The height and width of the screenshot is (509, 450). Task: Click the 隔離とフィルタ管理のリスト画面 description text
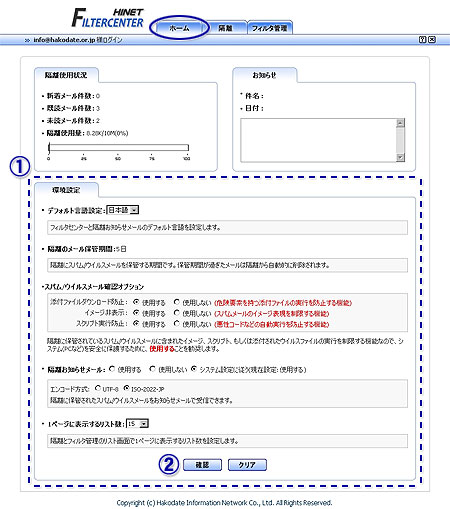tap(144, 441)
